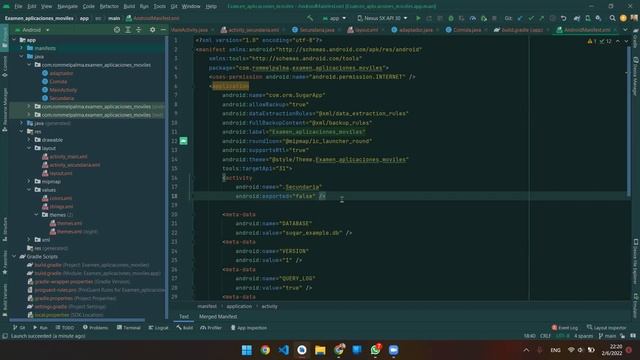Show hidden editor tabs chevron

pos(625,30)
